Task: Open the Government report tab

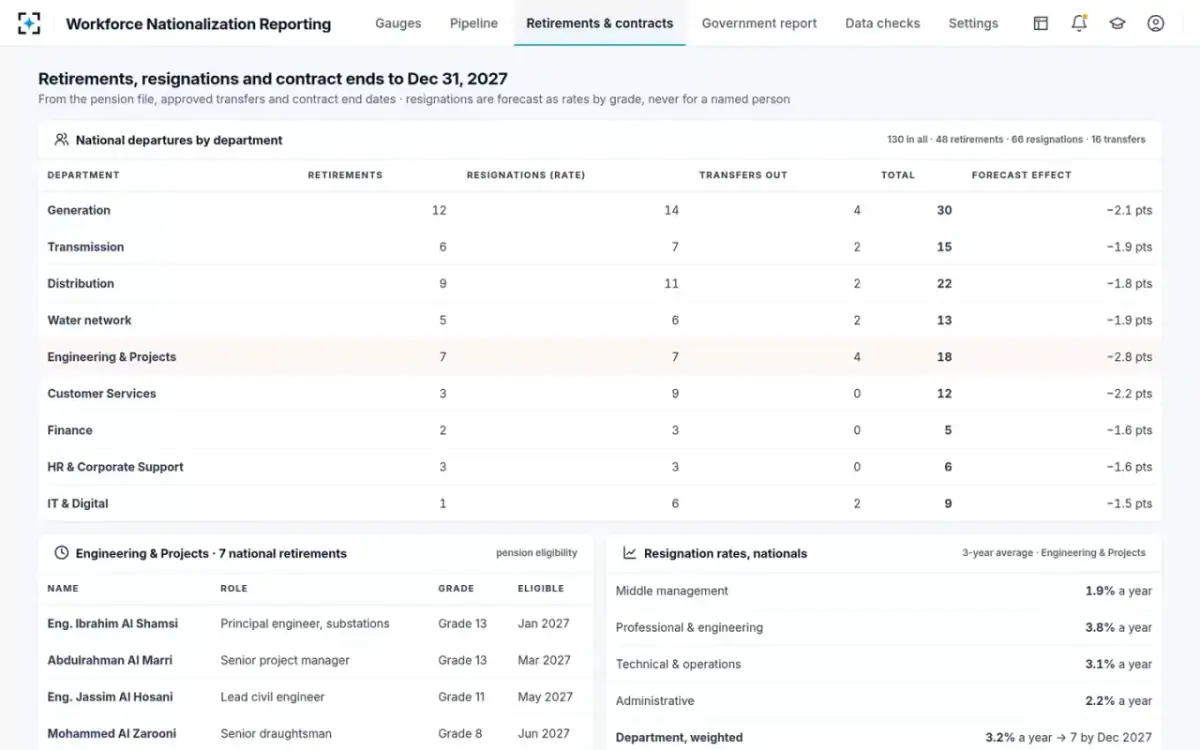Action: click(759, 23)
